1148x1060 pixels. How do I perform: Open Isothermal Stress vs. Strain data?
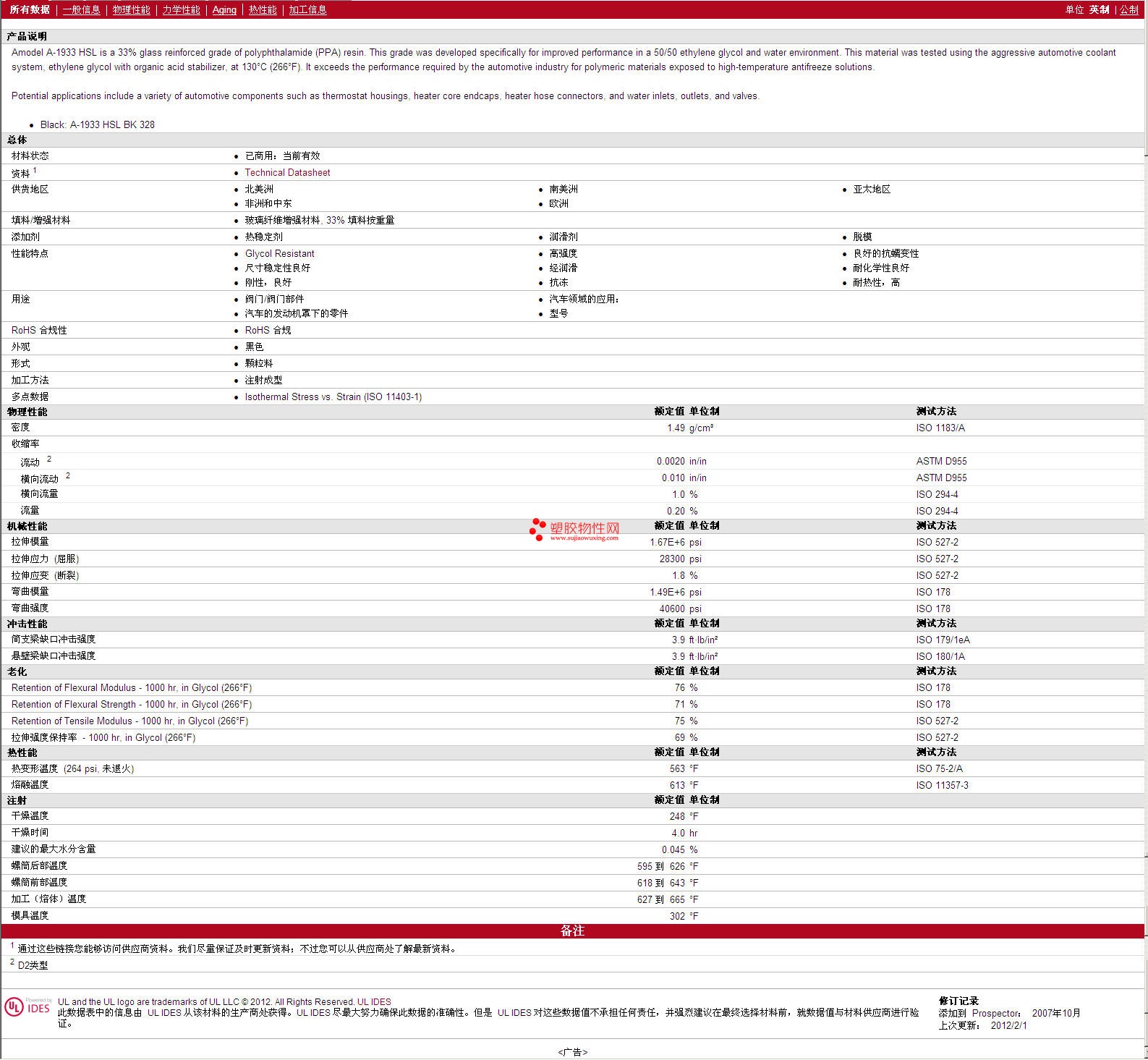(x=333, y=397)
